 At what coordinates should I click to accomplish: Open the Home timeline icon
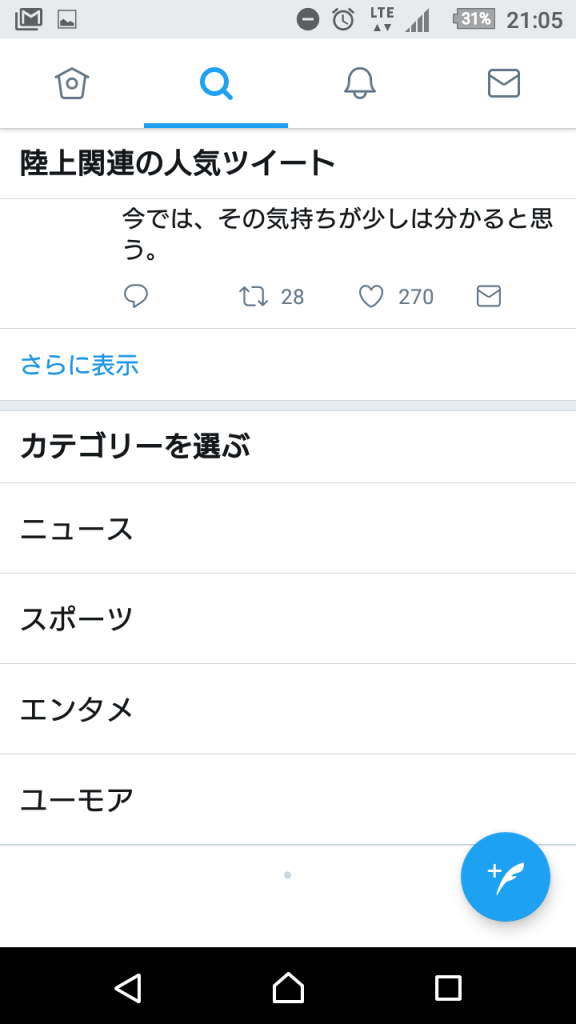point(71,84)
